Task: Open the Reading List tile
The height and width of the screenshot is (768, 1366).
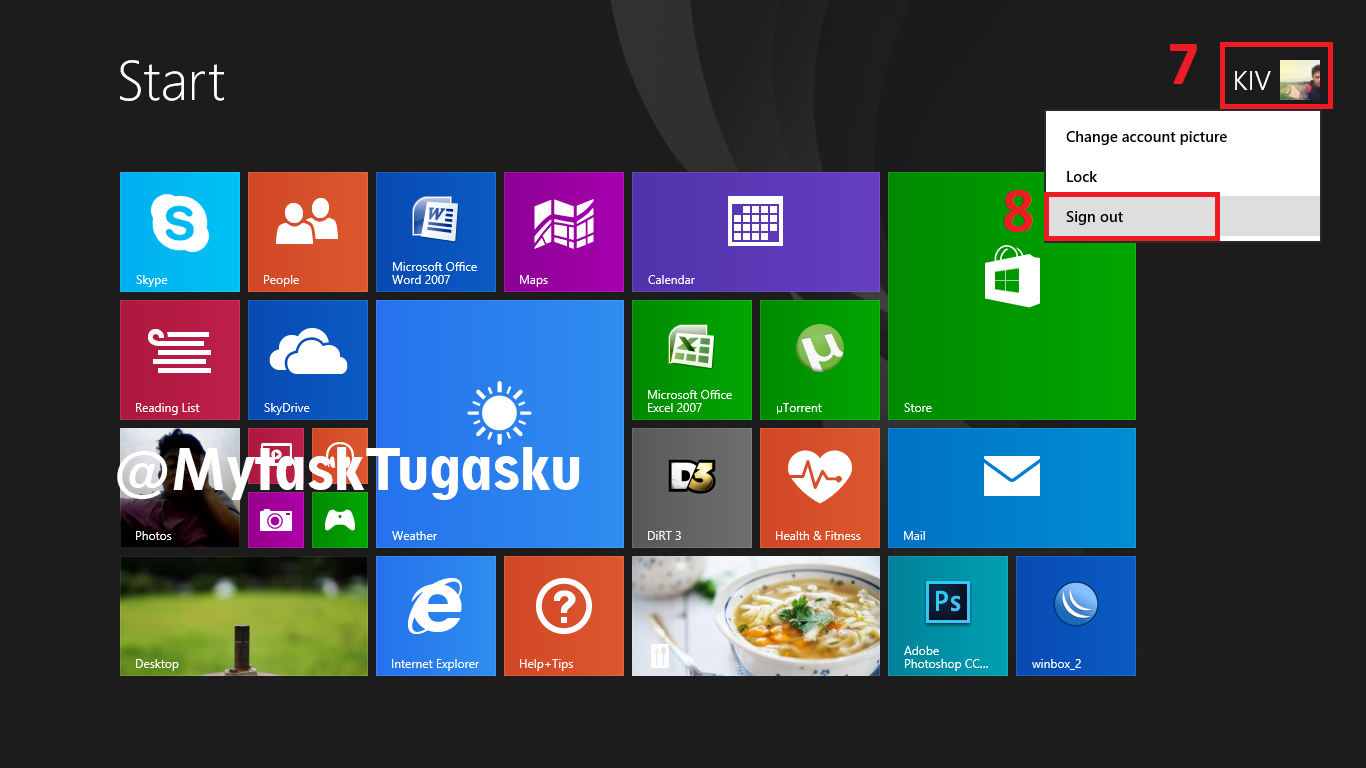Action: click(x=180, y=360)
